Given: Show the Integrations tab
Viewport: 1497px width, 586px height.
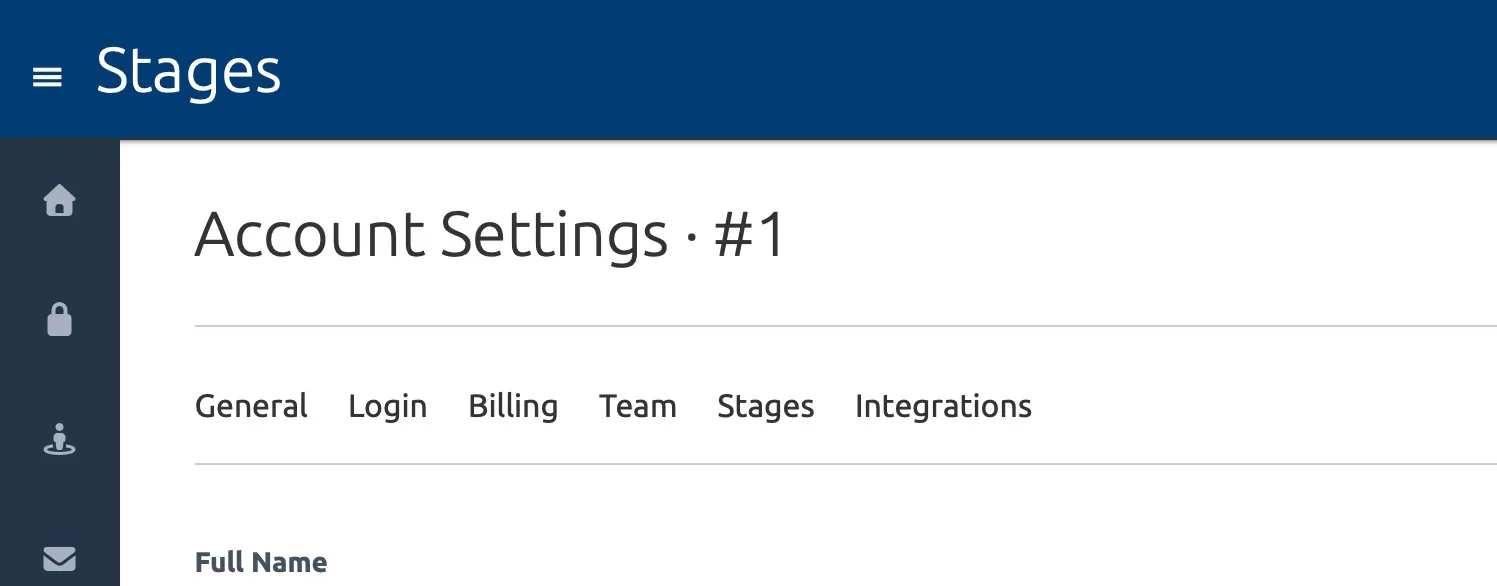Looking at the screenshot, I should 943,406.
